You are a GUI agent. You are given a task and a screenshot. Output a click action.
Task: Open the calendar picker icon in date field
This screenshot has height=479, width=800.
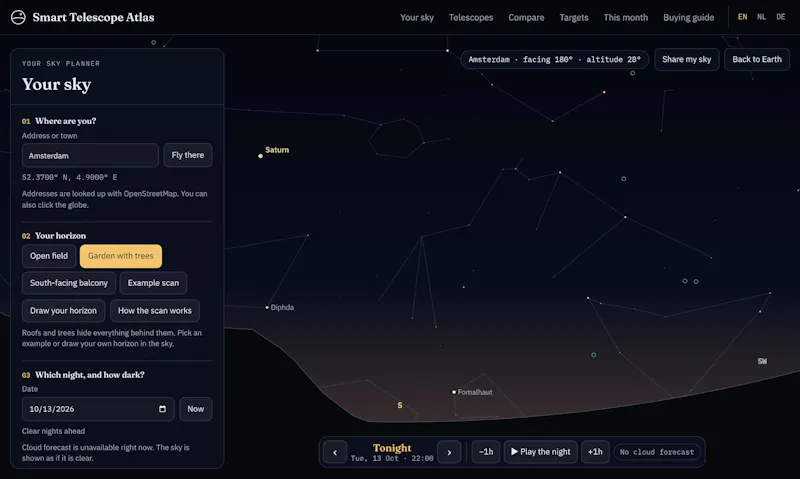(x=162, y=409)
